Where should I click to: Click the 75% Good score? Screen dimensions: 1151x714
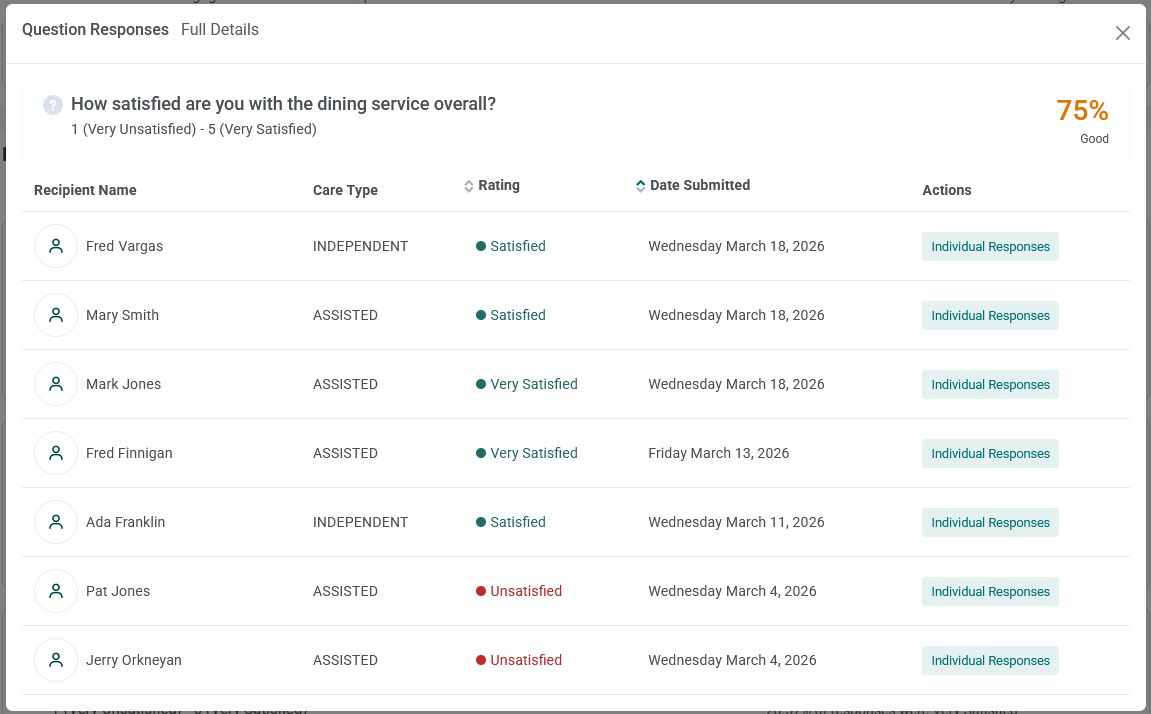1083,121
